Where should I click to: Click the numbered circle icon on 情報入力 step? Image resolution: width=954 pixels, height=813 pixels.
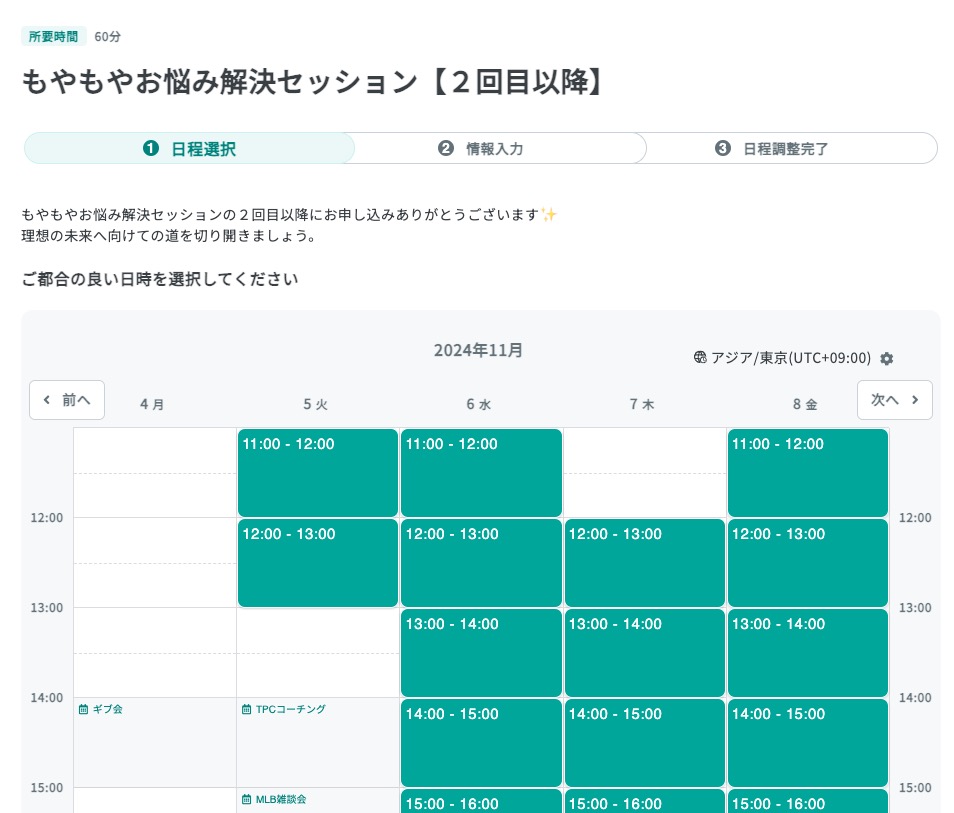pos(446,147)
